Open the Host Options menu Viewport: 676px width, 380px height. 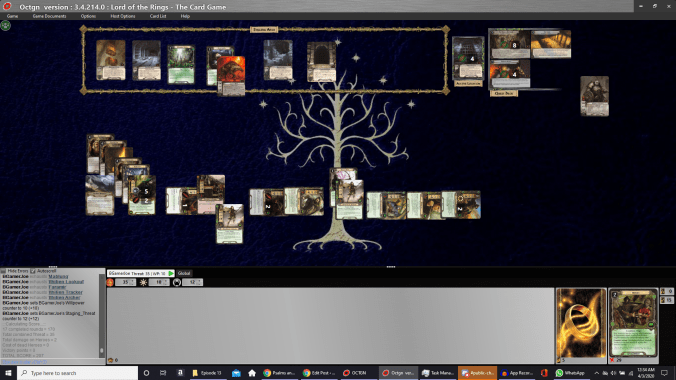click(123, 16)
